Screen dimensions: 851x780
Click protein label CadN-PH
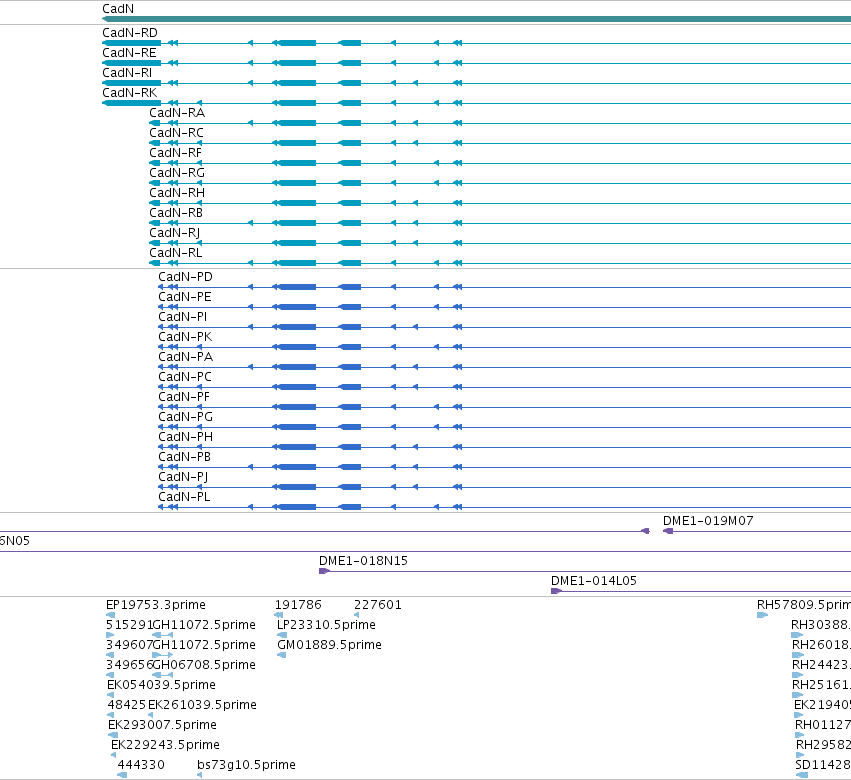coord(186,437)
